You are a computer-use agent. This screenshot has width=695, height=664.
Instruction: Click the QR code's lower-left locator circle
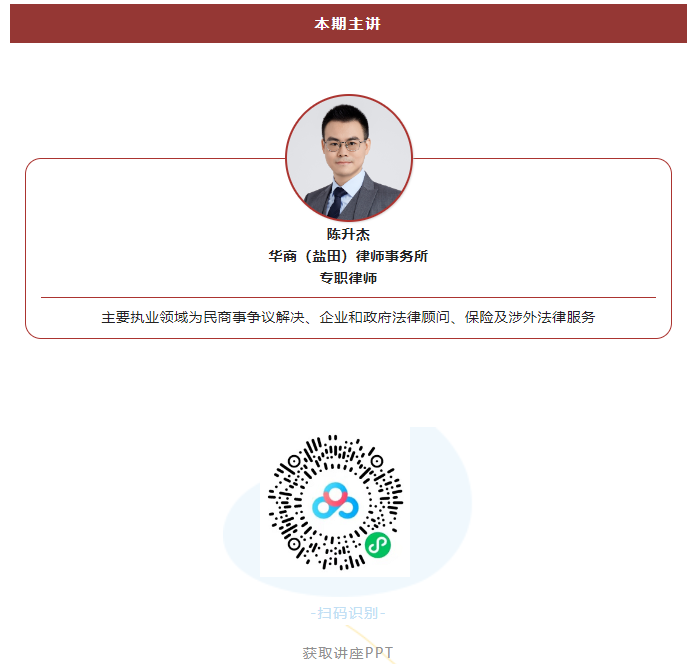point(294,544)
